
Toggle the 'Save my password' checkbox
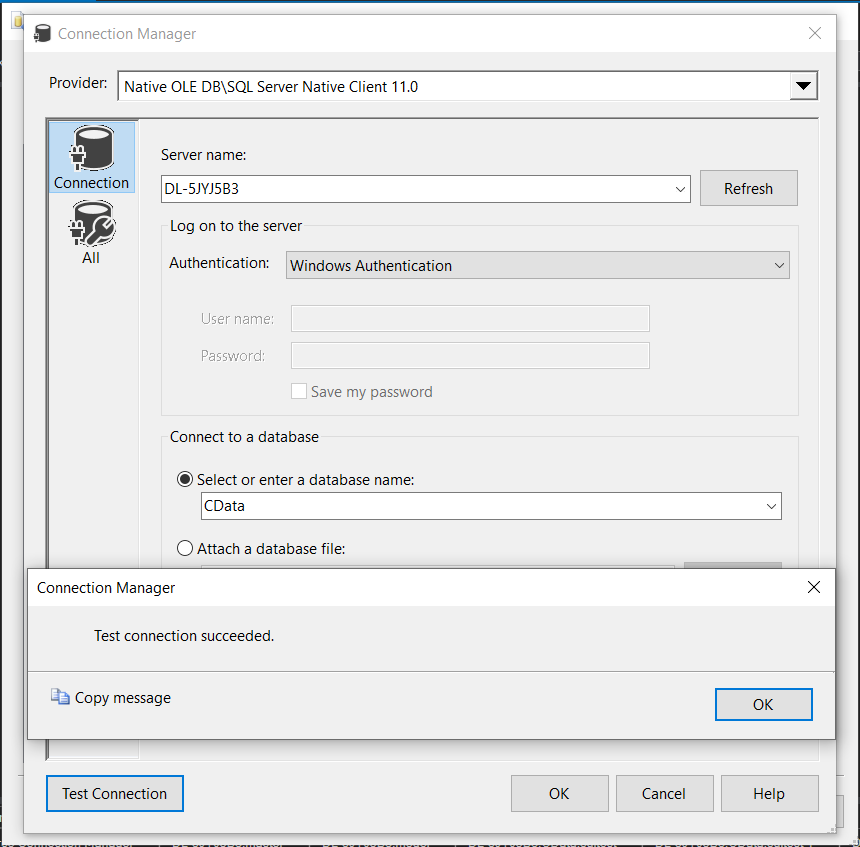pos(299,392)
